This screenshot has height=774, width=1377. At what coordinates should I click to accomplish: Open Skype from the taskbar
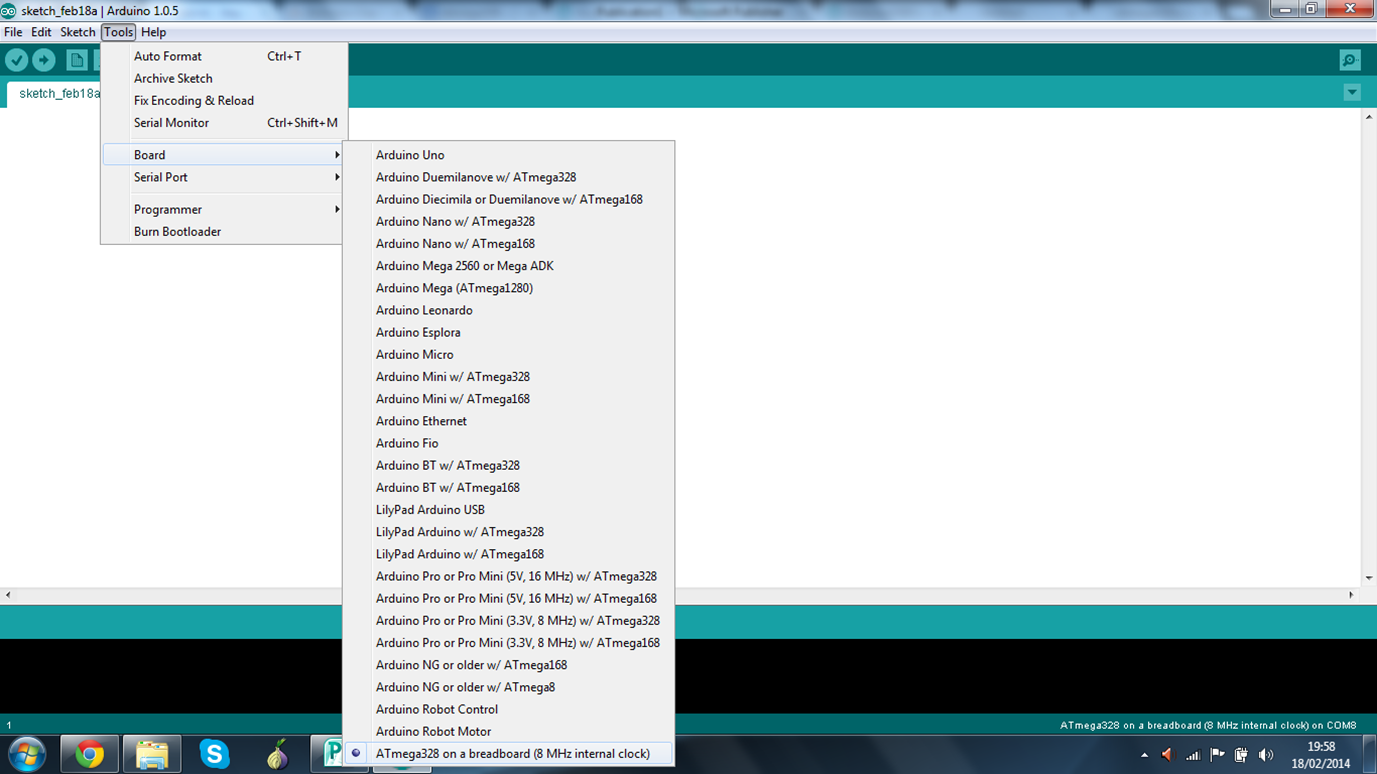click(215, 753)
